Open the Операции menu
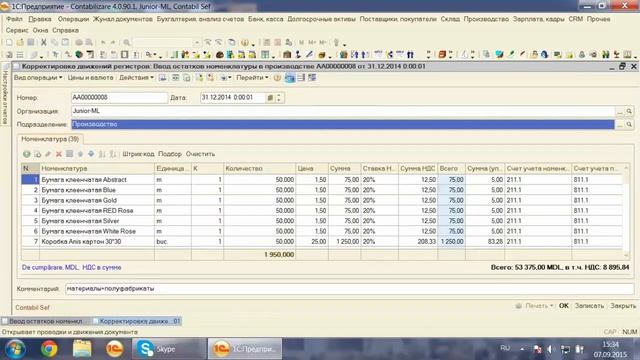 point(73,19)
